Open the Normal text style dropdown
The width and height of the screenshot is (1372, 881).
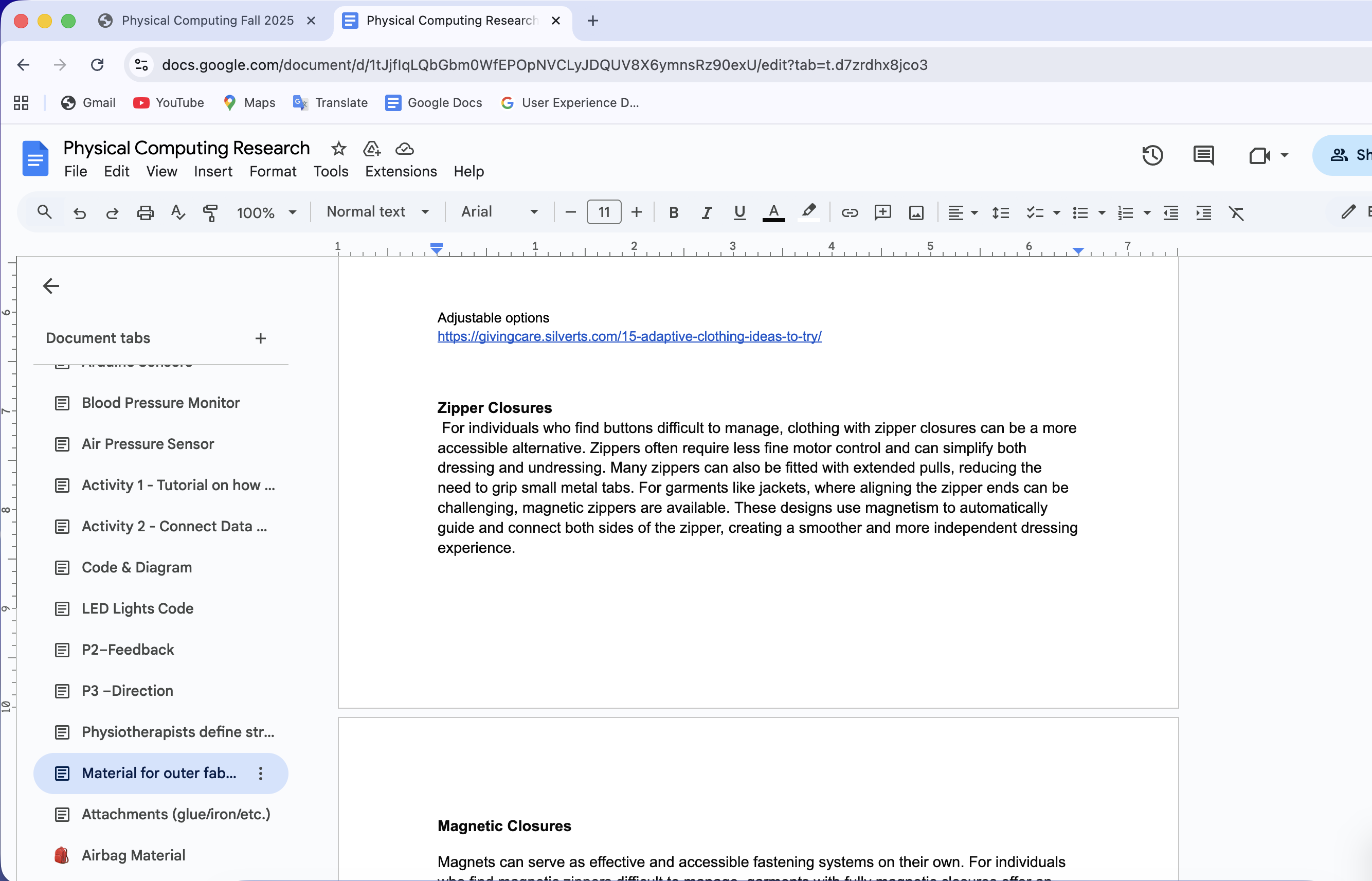tap(377, 212)
